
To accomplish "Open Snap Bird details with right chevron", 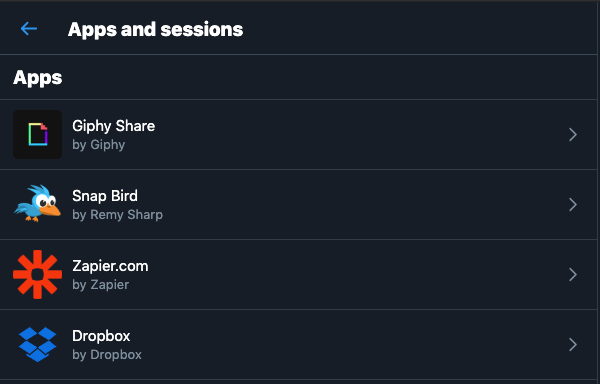I will (x=572, y=205).
